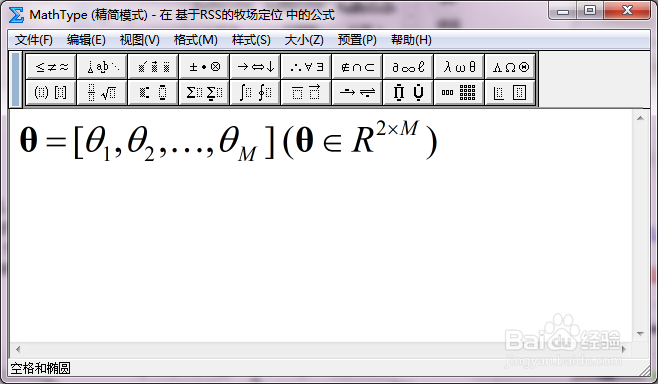This screenshot has height=384, width=658.
Task: Open the fence templates palette (parentheses, brackets)
Action: coord(51,92)
